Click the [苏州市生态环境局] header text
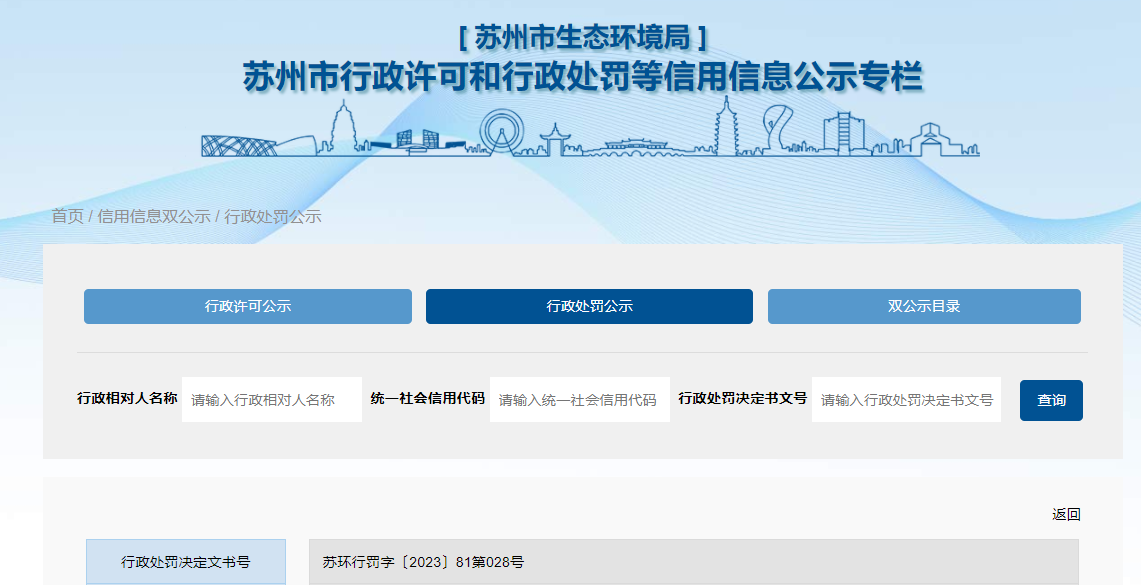Viewport: 1141px width, 585px height. pos(582,38)
